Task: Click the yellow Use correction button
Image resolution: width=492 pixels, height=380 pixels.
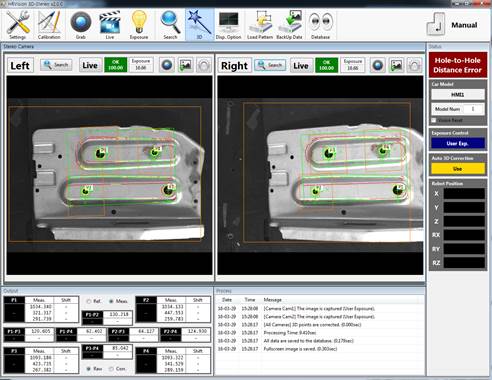Action: click(x=457, y=169)
